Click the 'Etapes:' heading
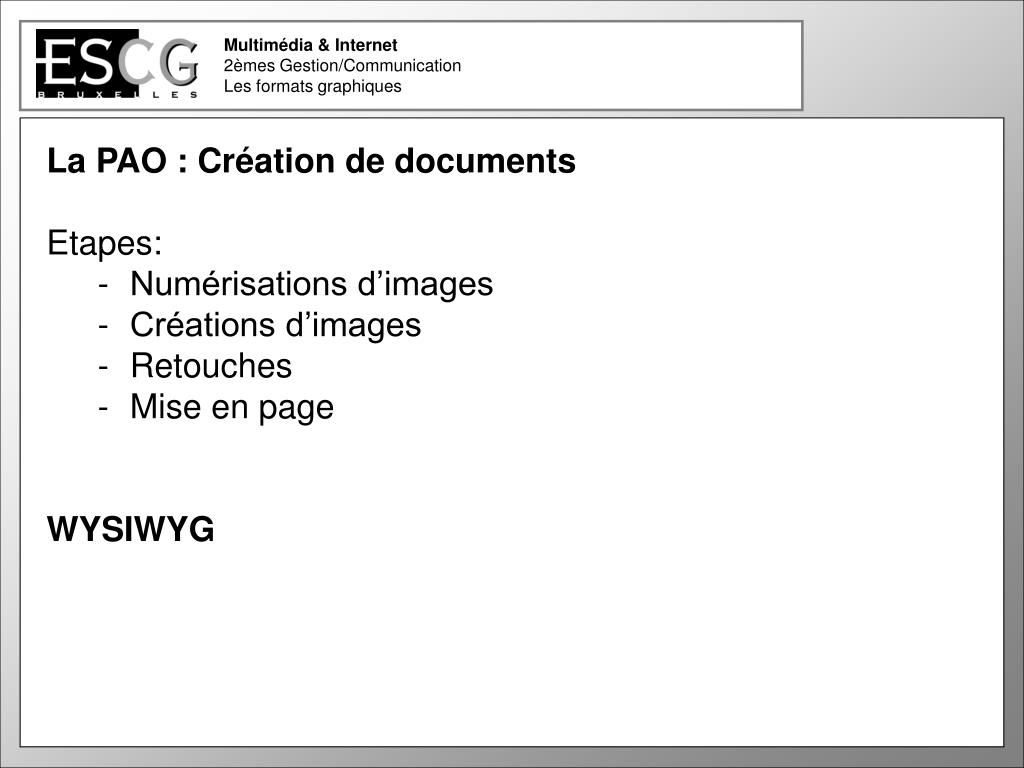The width and height of the screenshot is (1024, 768). 104,244
